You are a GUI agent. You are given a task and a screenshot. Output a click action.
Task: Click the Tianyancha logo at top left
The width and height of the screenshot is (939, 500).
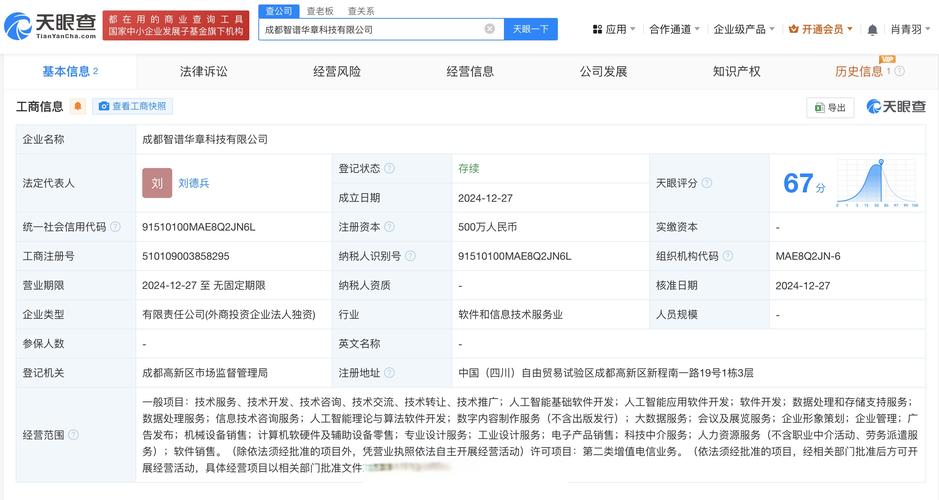point(50,26)
